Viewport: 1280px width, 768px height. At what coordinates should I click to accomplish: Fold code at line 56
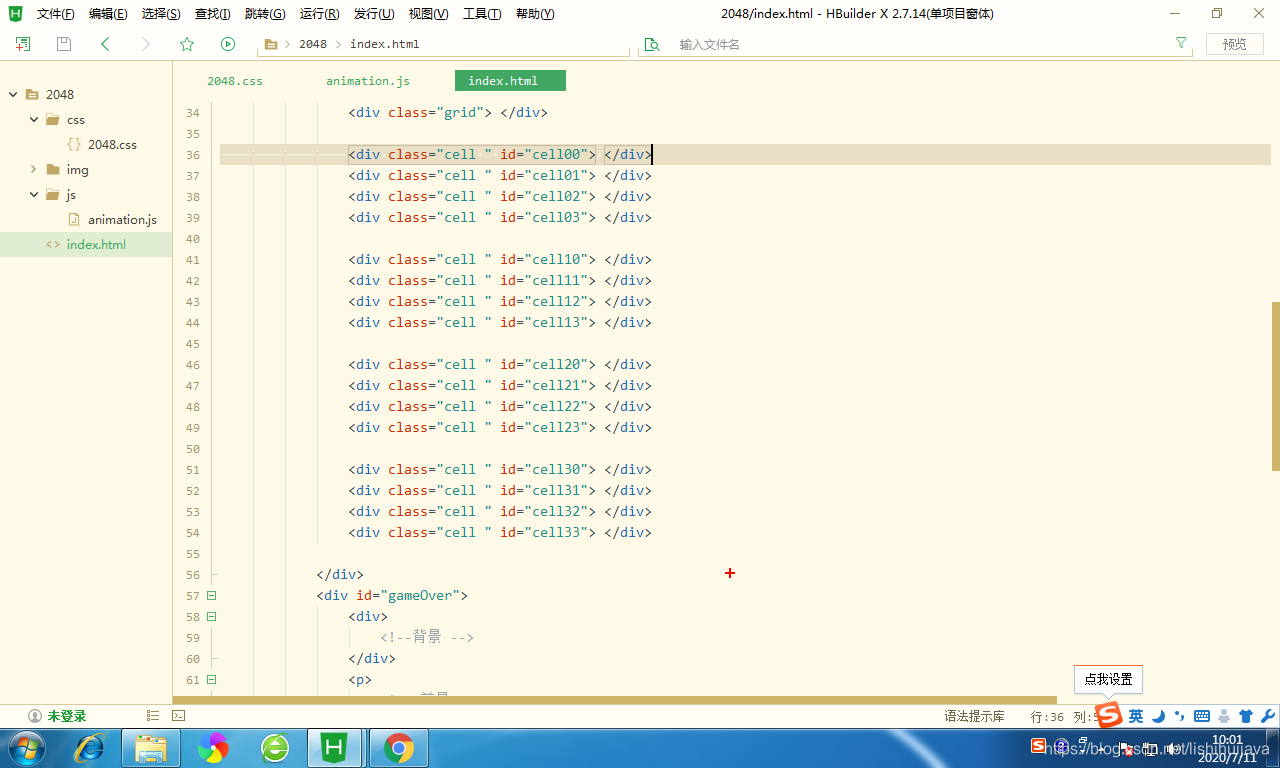(213, 575)
